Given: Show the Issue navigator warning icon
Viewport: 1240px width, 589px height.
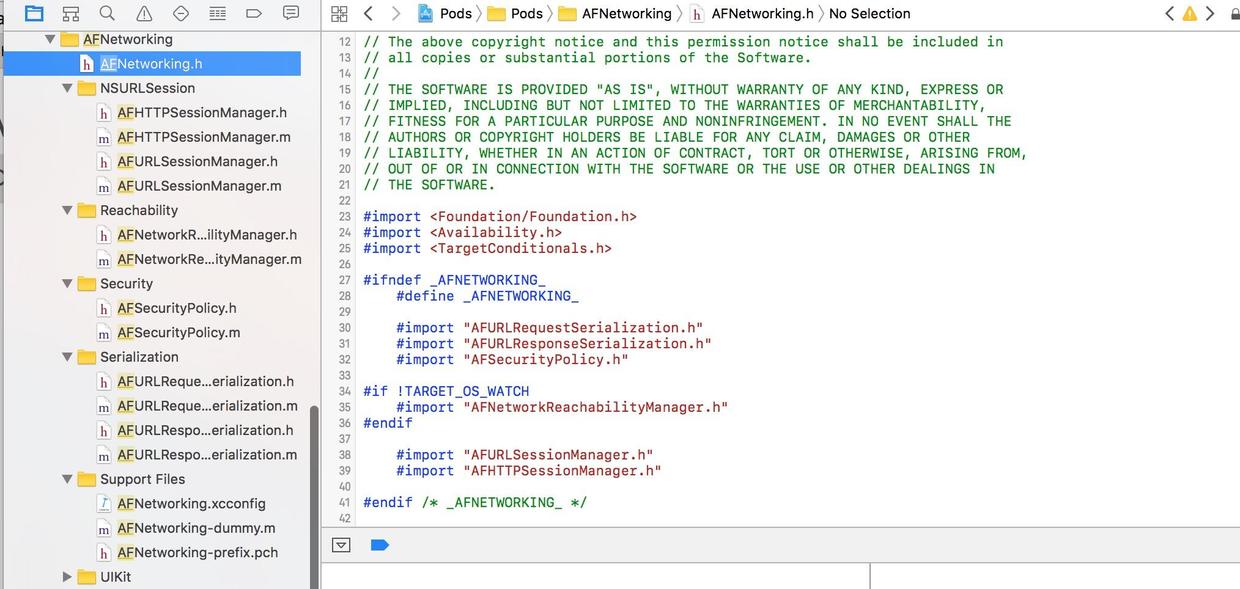Looking at the screenshot, I should [144, 13].
